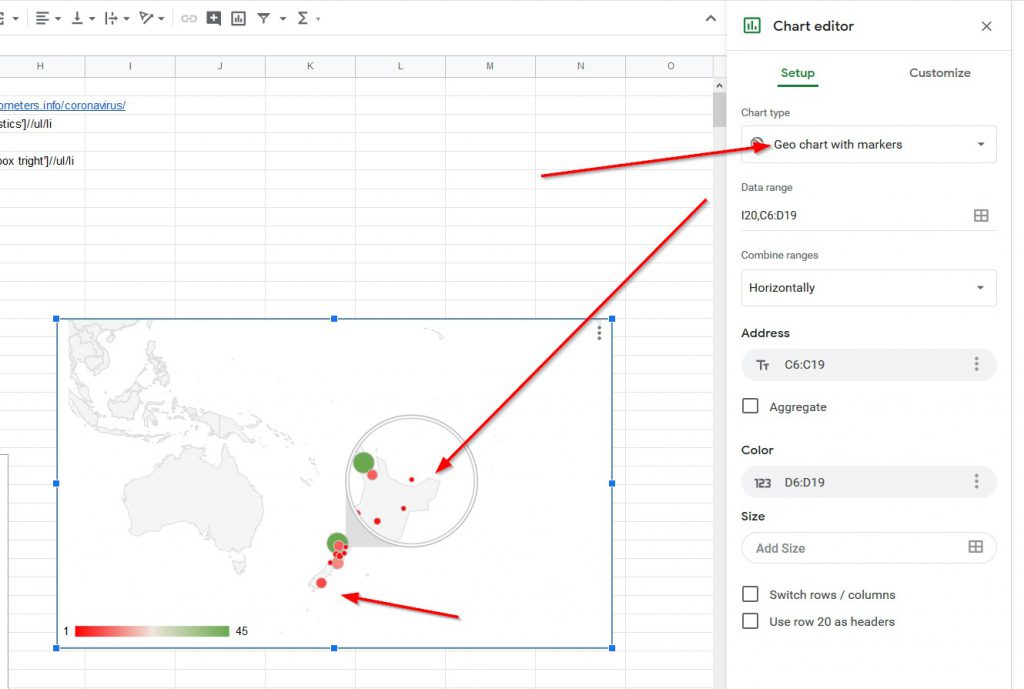Open the Chart type dropdown
Screen dimensions: 1024x689
[868, 144]
